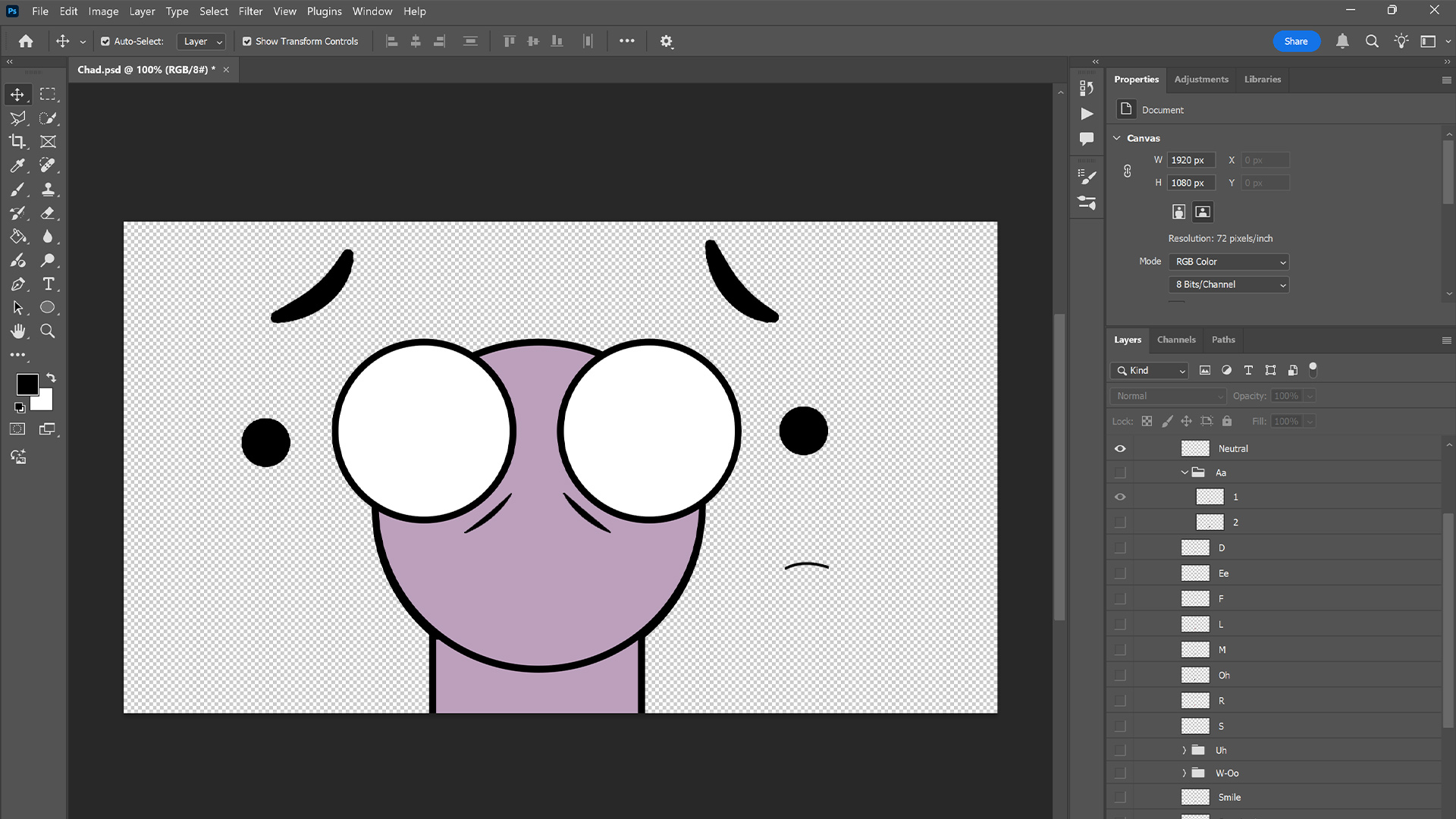Show the Aa layer group
Image resolution: width=1456 pixels, height=819 pixels.
(1120, 472)
